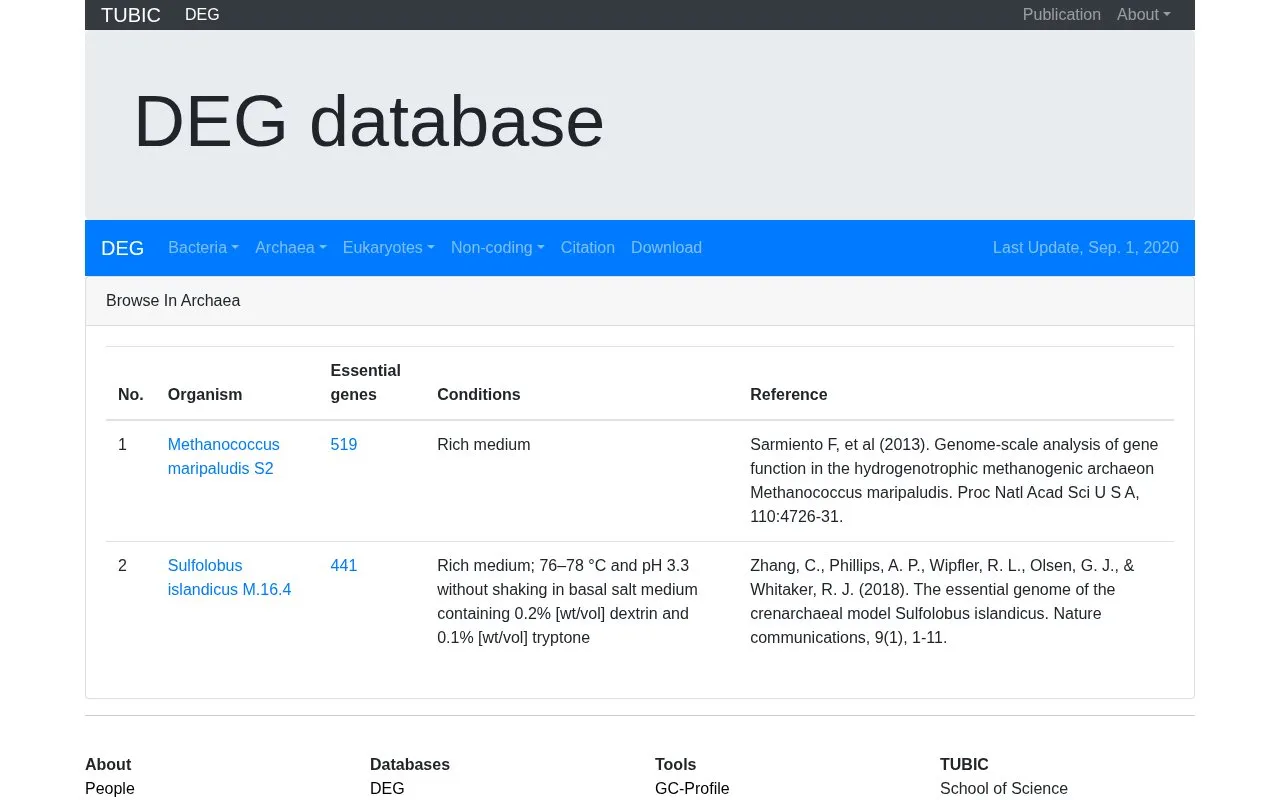Screen dimensions: 1280x800
Task: Click DEG in the top dark bar
Action: tap(202, 15)
